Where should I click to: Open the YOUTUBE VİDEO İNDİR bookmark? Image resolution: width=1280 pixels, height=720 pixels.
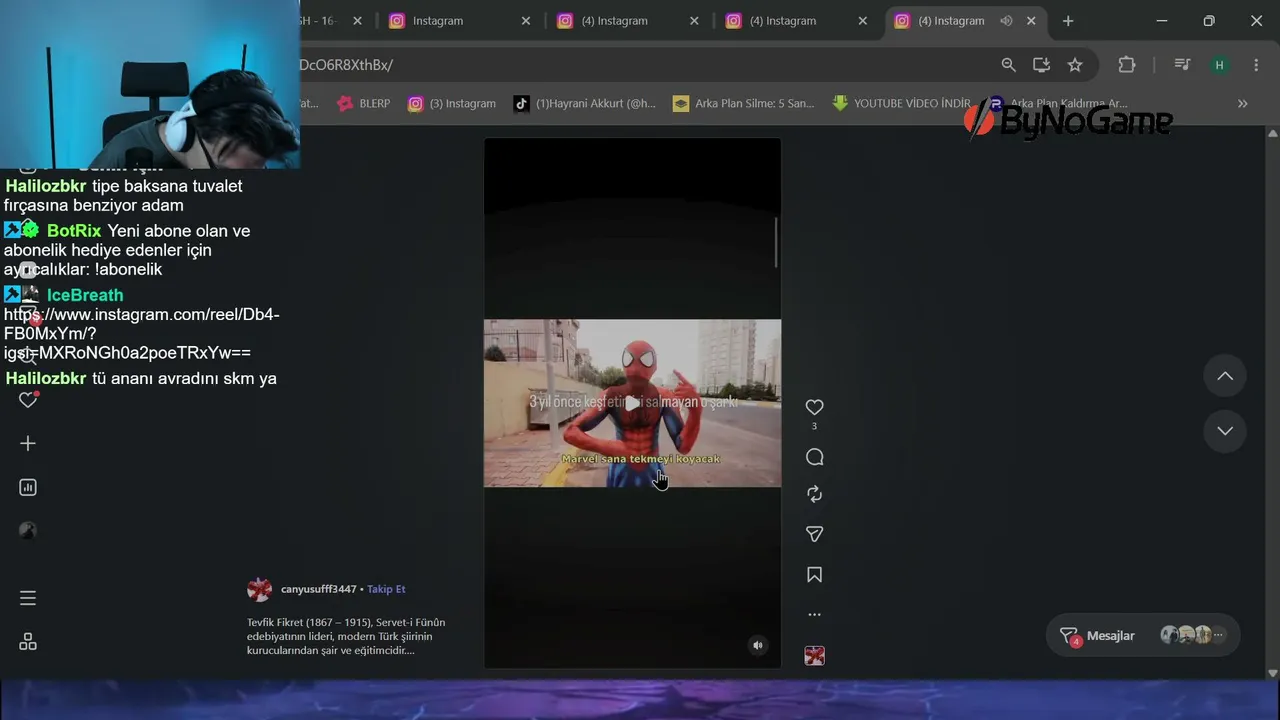pos(901,103)
